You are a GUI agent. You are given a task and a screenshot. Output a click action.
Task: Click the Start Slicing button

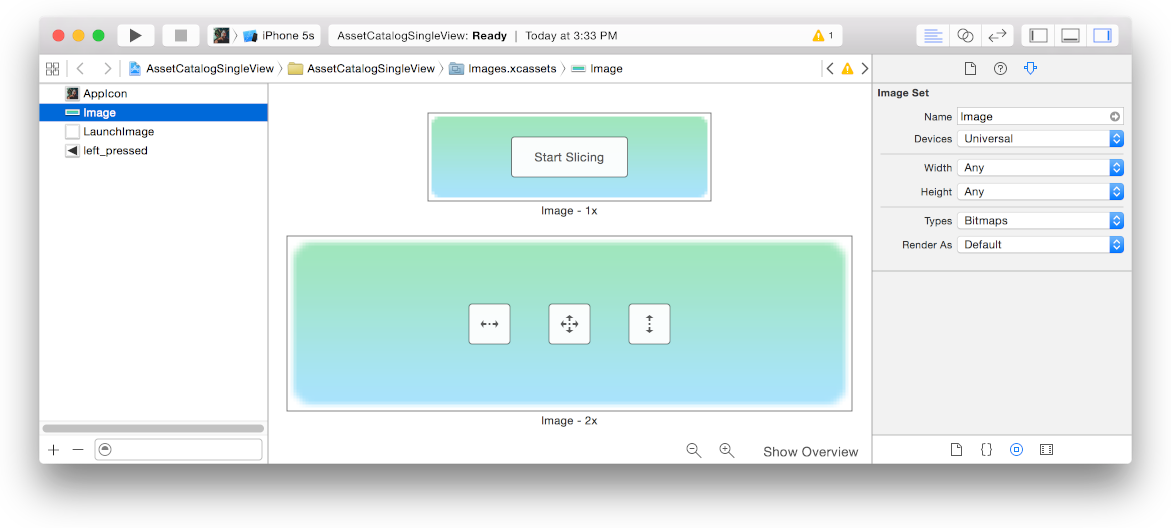click(569, 157)
